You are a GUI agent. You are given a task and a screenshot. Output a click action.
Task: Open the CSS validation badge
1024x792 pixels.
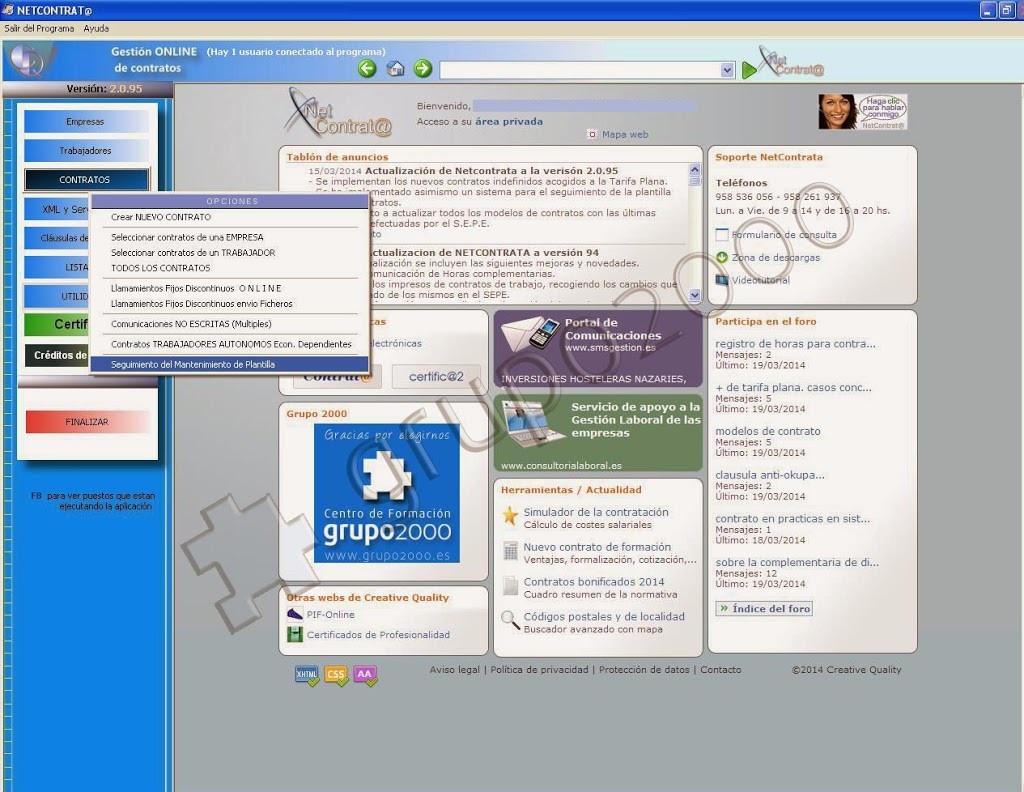coord(336,675)
